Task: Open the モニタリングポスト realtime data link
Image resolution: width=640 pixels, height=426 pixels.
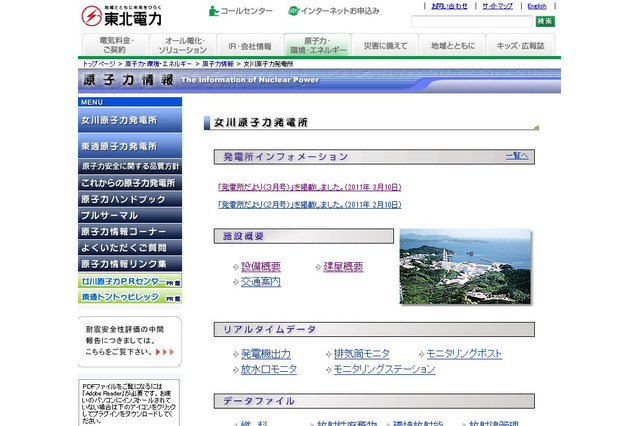Action: [x=464, y=354]
